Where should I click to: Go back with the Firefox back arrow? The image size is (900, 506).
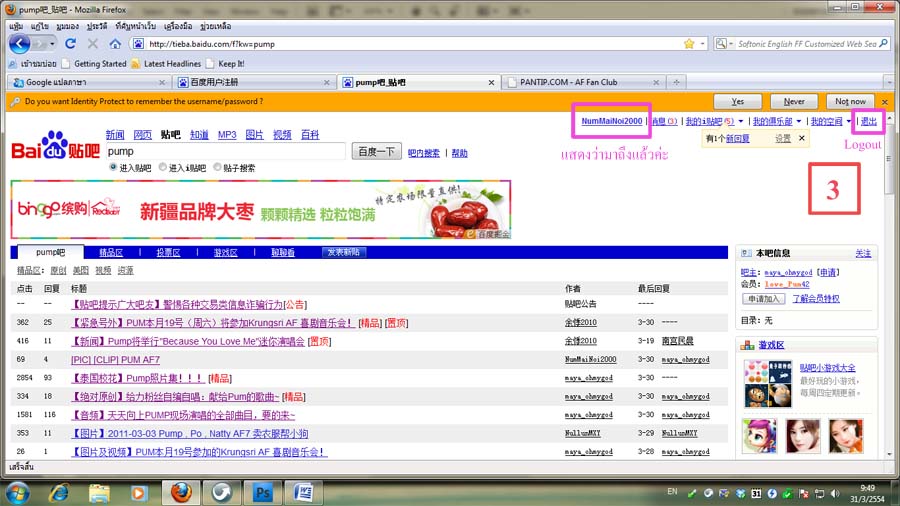coord(20,44)
